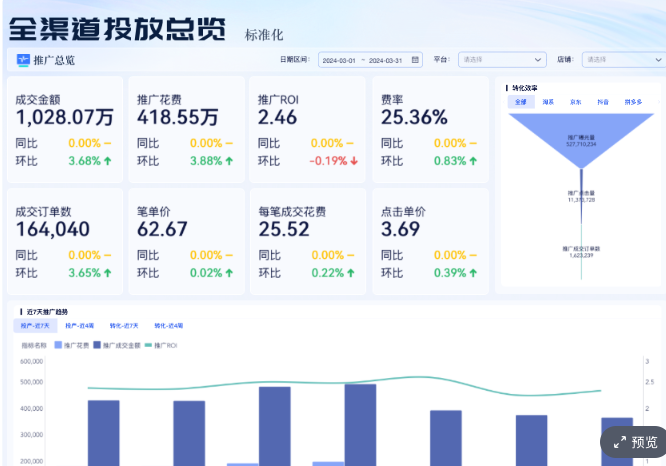Screen dimensions: 666x466
Task: Click the 预览 preview button
Action: 635,442
